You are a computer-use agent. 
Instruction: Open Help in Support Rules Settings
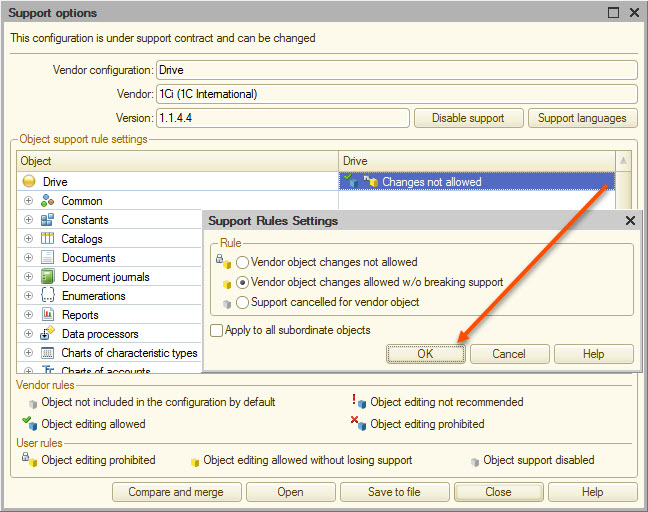593,354
